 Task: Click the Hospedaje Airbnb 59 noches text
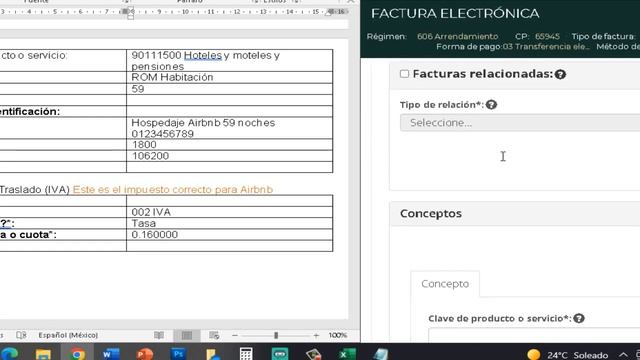[x=203, y=123]
